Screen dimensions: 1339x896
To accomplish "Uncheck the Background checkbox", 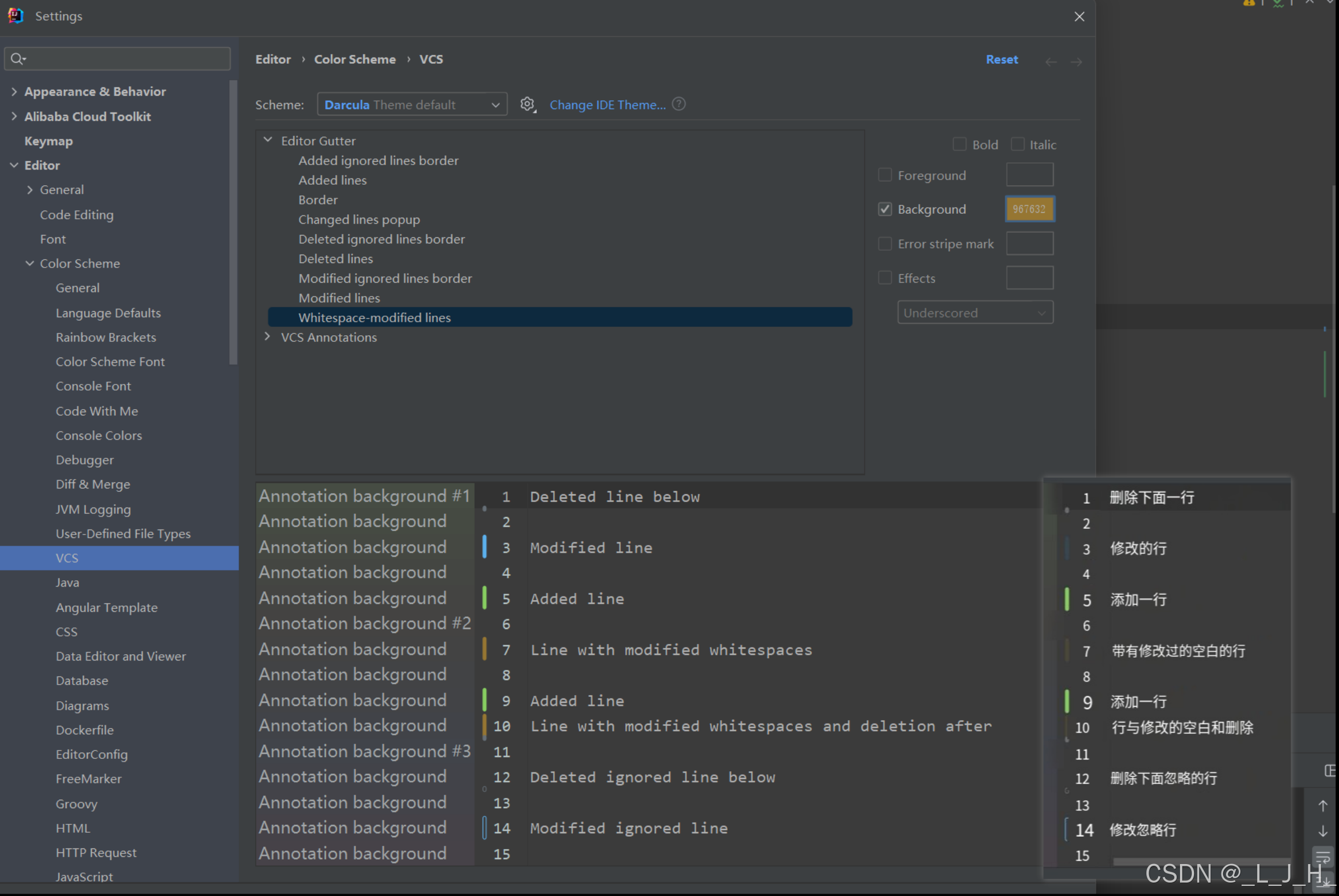I will click(x=884, y=209).
